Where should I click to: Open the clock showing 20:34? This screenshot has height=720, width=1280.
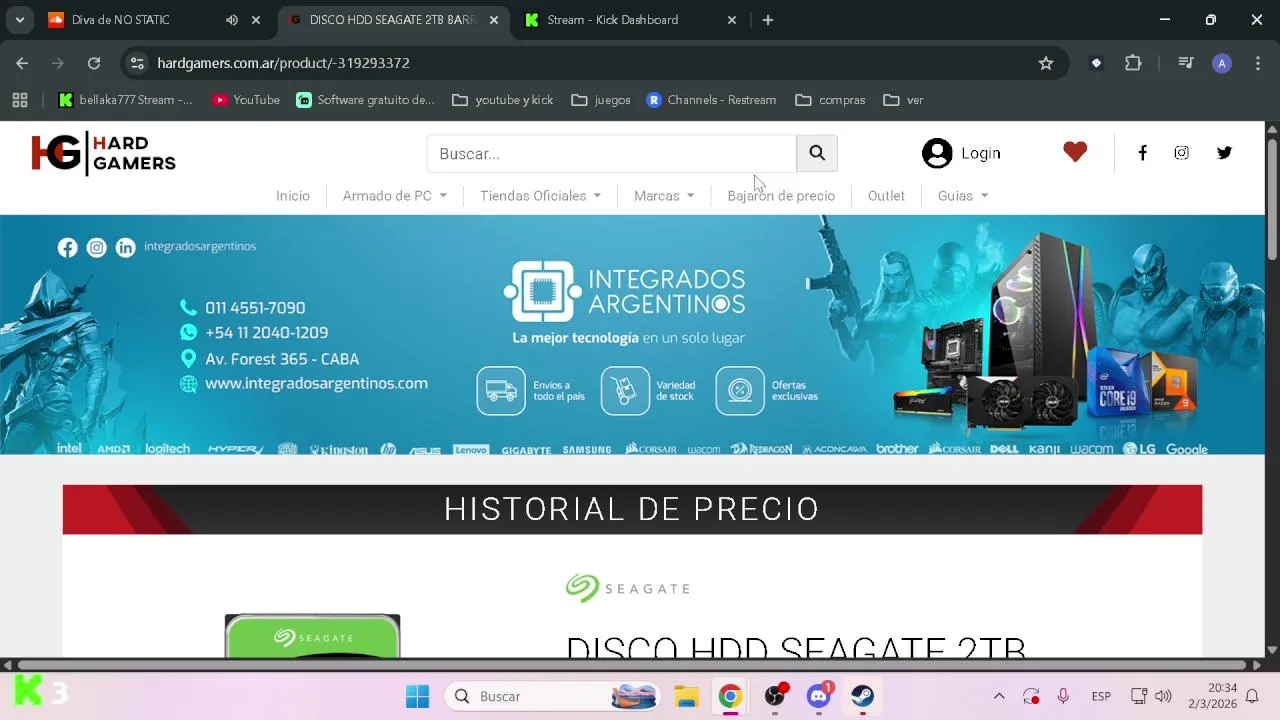[1212, 696]
